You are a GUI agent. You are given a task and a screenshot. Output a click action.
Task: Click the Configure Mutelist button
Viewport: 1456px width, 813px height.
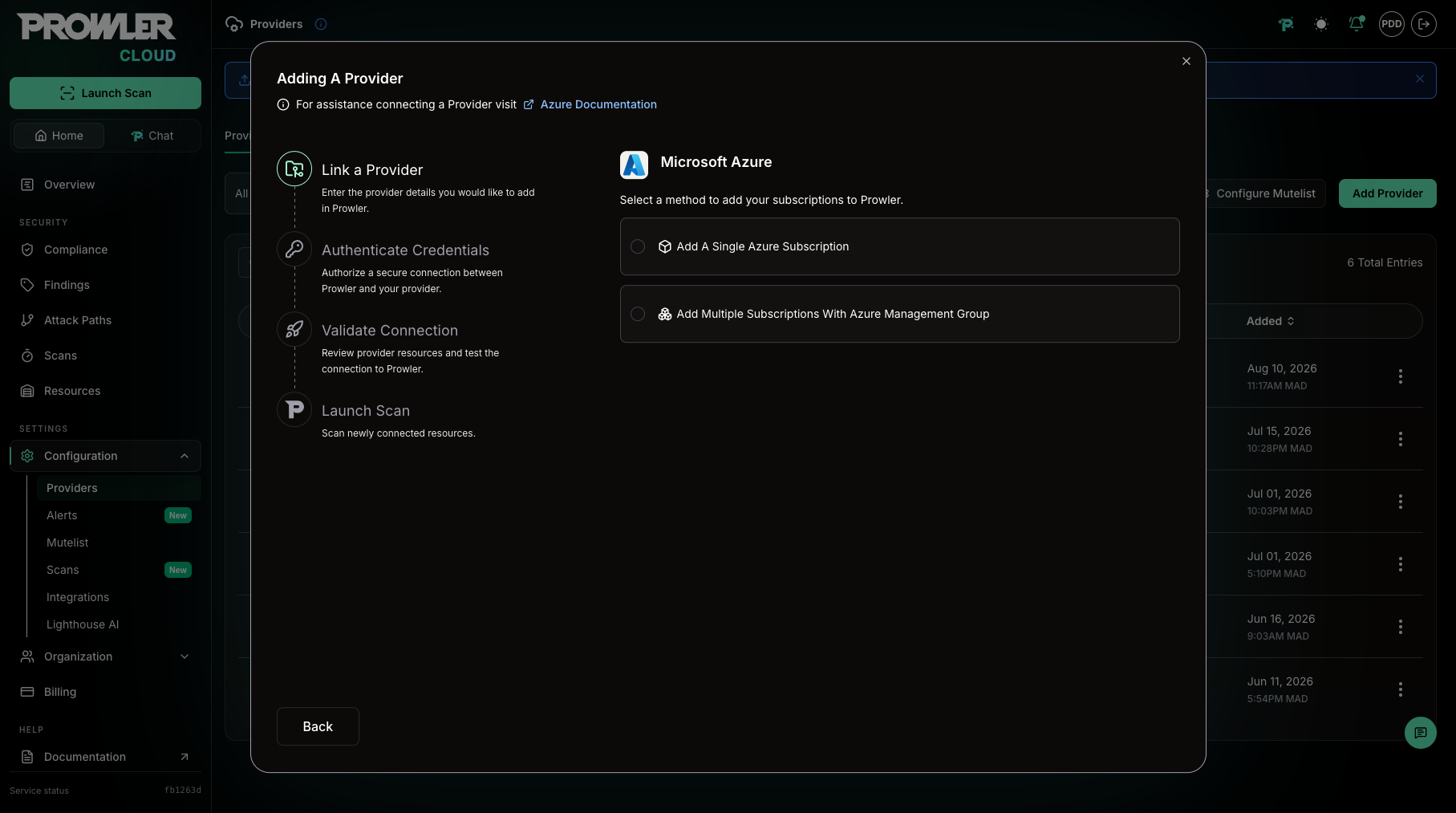1265,193
